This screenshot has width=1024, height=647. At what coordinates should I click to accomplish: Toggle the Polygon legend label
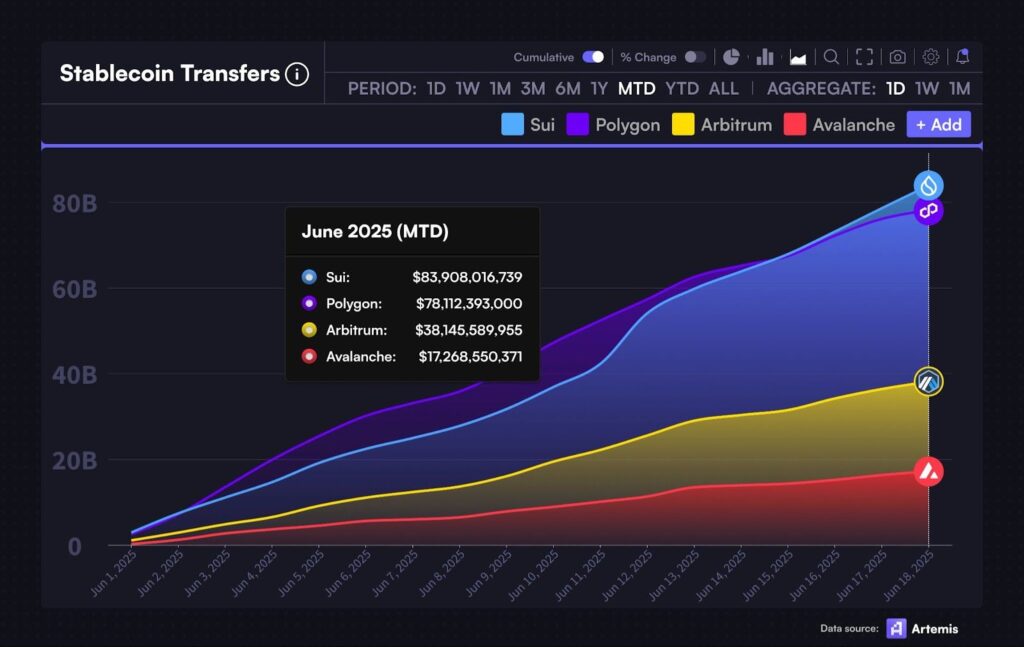pos(628,125)
